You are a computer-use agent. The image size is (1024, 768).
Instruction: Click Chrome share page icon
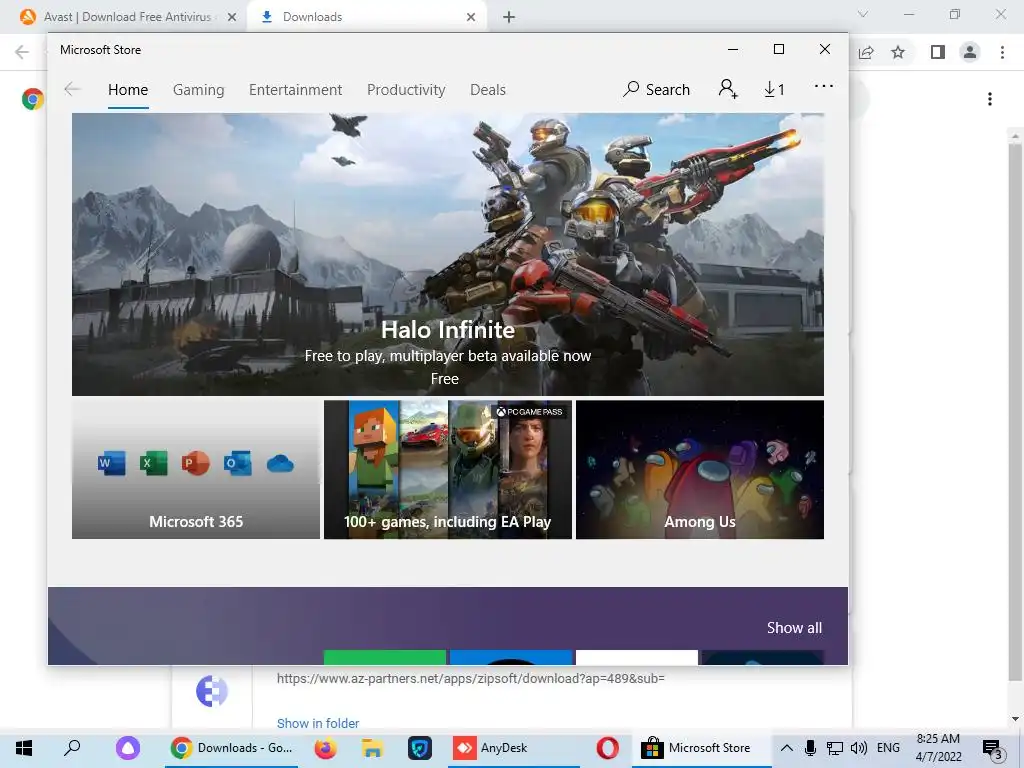[x=866, y=52]
